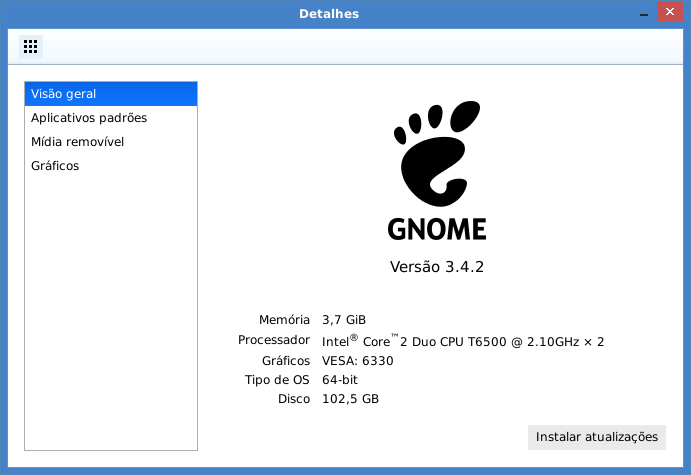Click graphics value VESA: 6330
This screenshot has width=691, height=475.
(x=357, y=361)
